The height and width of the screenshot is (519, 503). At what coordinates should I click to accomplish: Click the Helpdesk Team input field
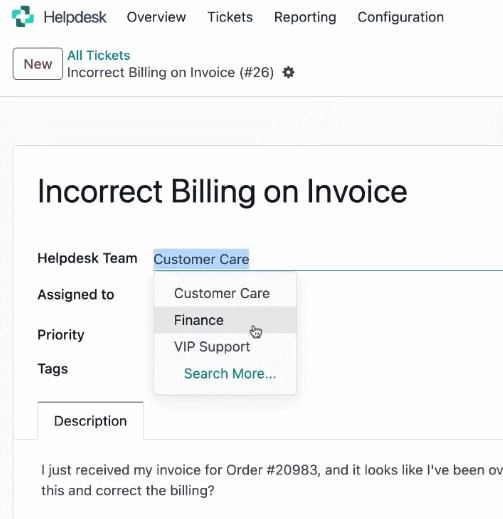(x=328, y=259)
